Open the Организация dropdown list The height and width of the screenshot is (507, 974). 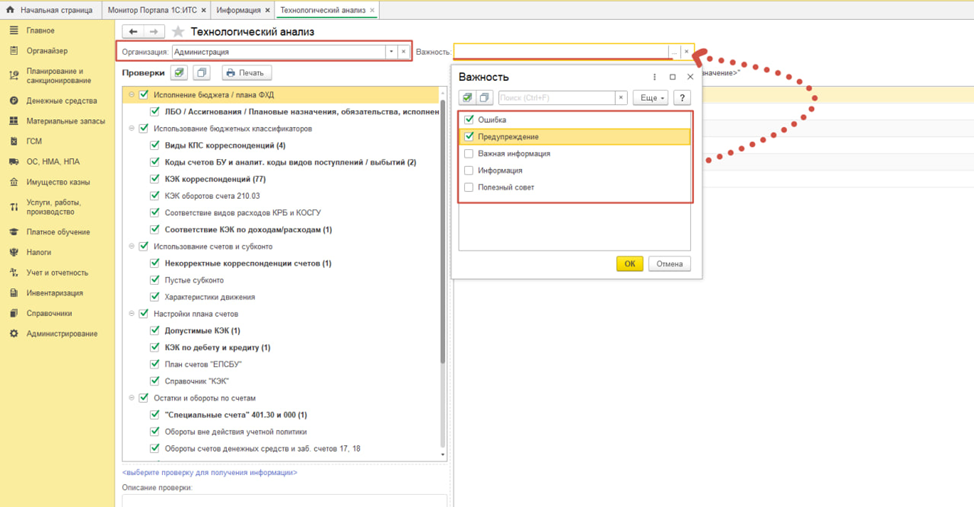click(391, 52)
